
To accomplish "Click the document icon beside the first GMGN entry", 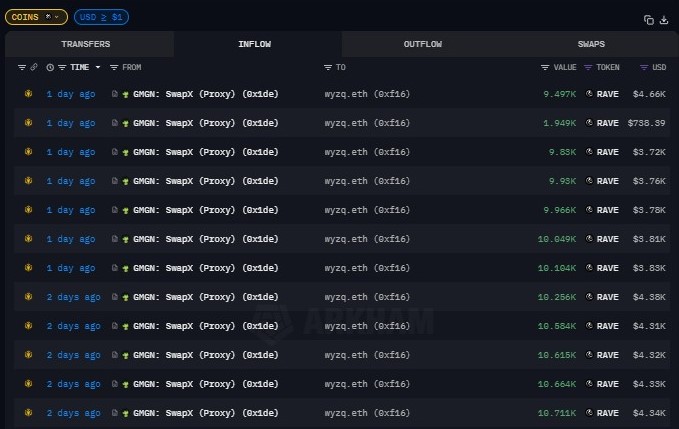I will pyautogui.click(x=115, y=94).
